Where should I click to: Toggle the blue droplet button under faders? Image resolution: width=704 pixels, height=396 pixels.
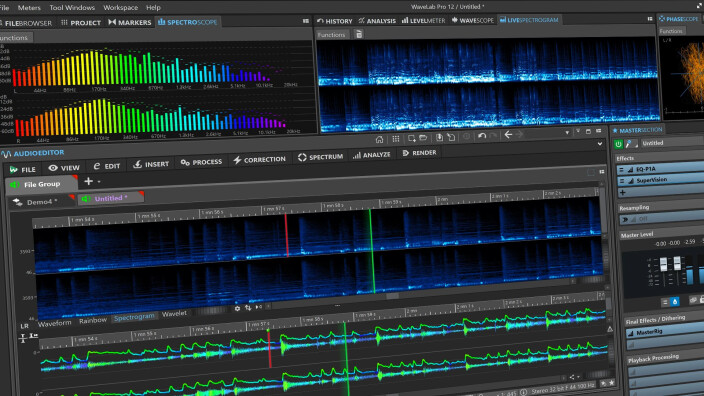[675, 301]
